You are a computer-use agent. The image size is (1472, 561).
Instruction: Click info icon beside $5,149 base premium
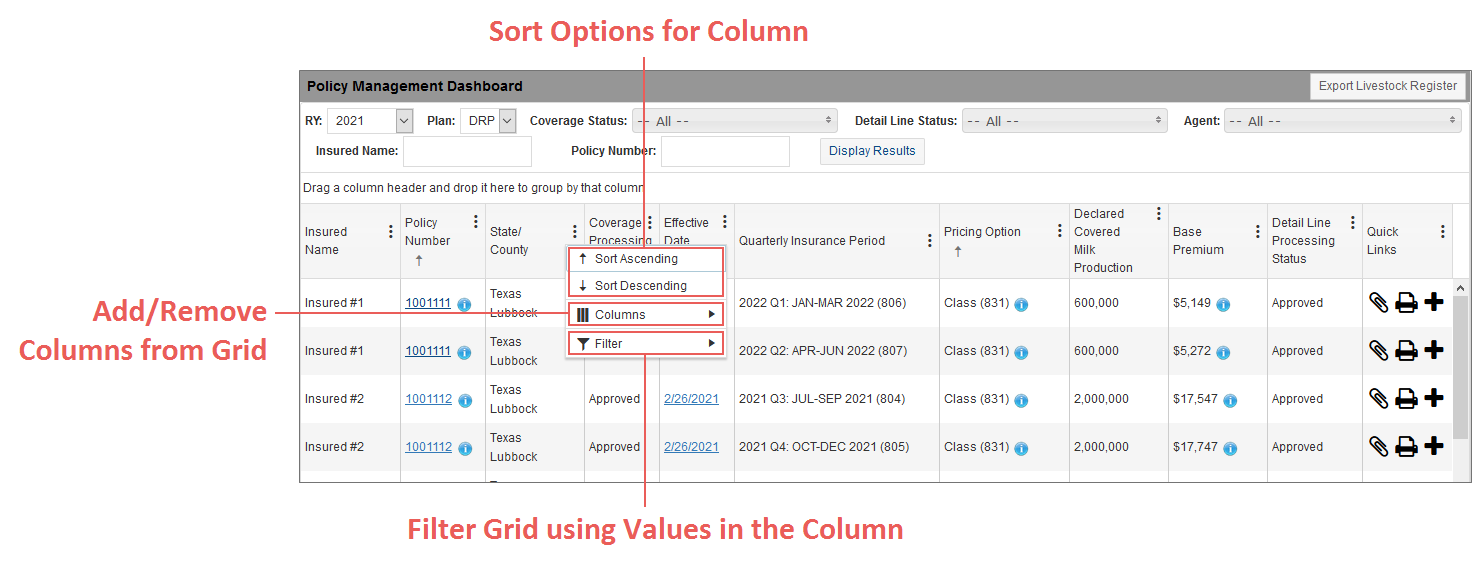click(x=1223, y=304)
